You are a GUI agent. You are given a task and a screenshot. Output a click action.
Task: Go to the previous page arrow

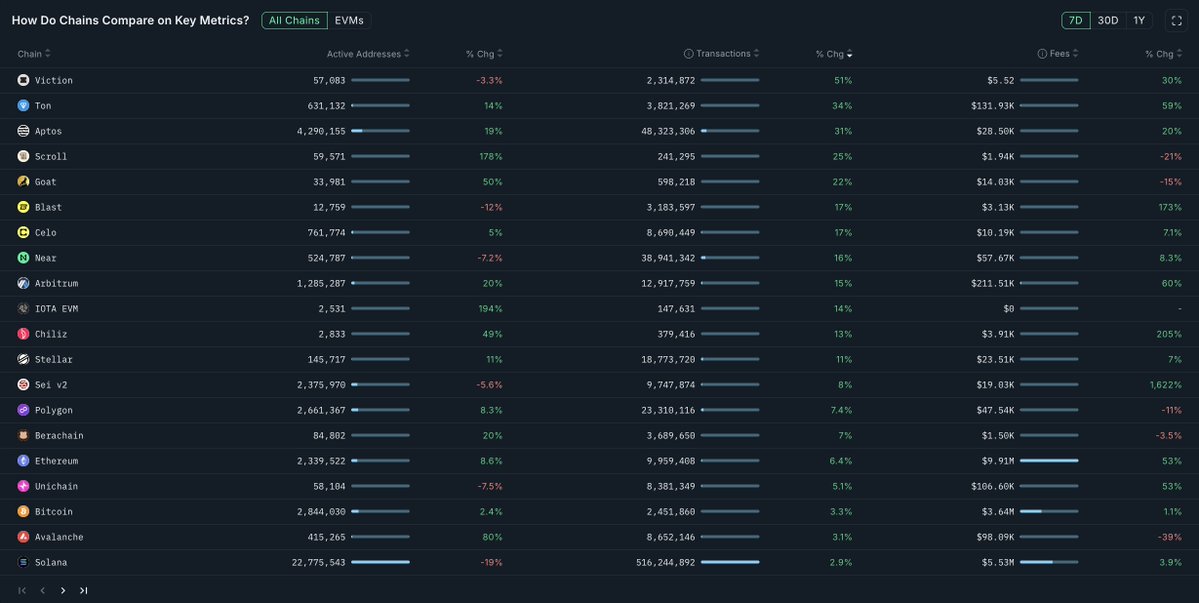43,591
